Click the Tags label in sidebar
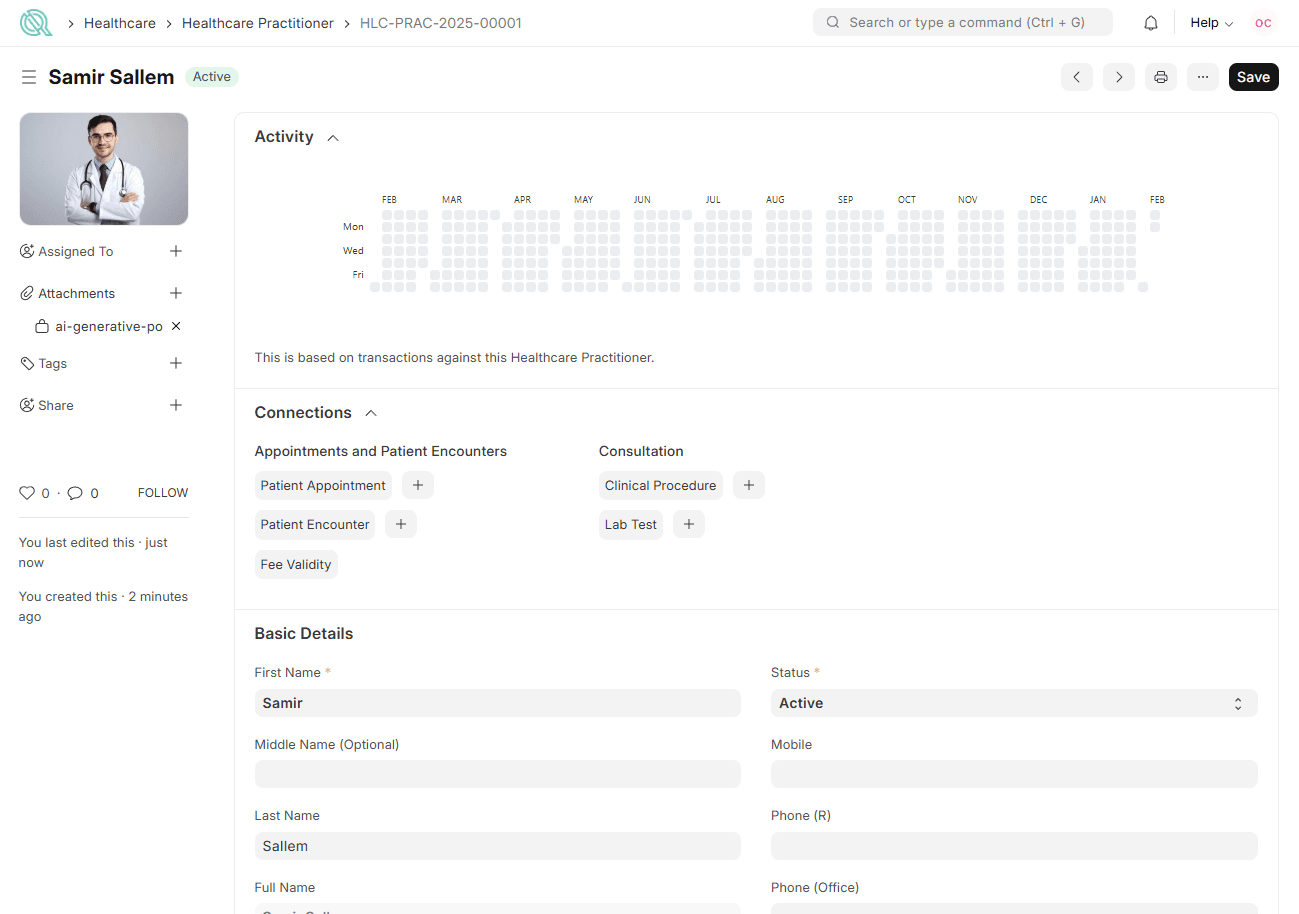Viewport: 1299px width, 914px height. pos(53,363)
